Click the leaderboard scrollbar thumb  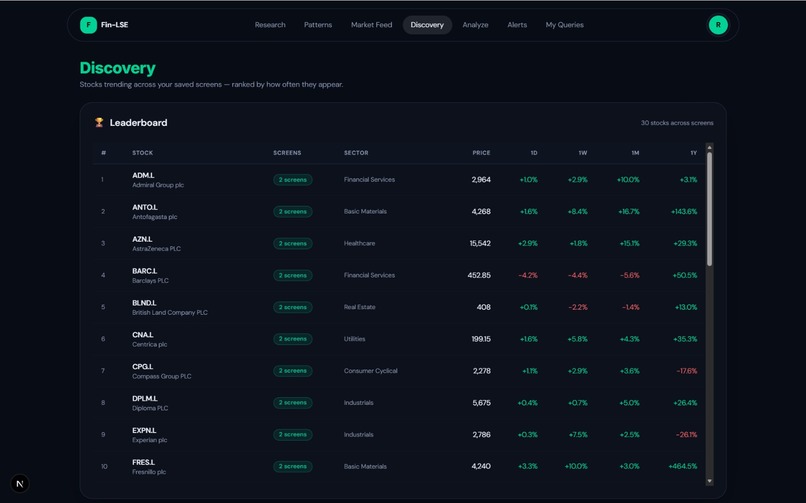click(x=709, y=209)
